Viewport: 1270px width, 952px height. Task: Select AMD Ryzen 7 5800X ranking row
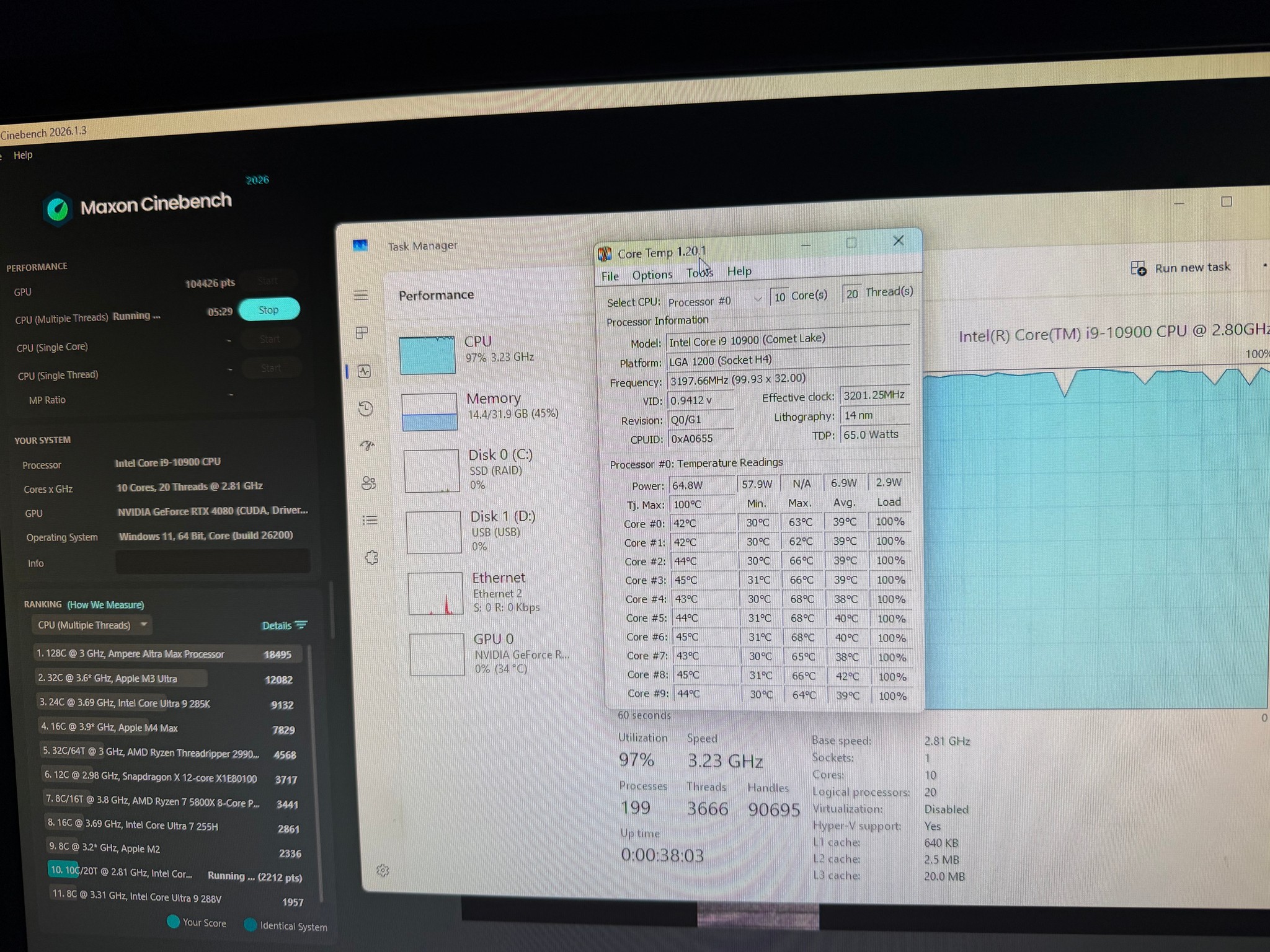(172, 802)
